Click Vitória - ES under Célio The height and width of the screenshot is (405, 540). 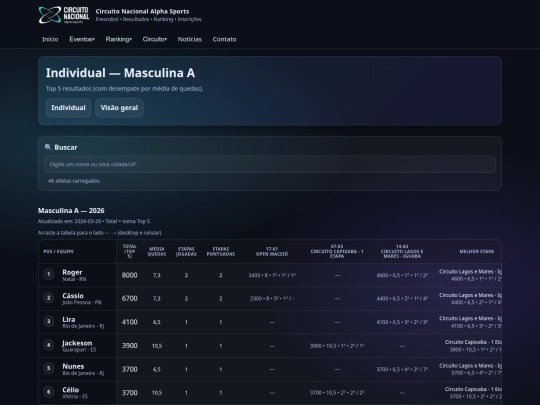coord(75,396)
